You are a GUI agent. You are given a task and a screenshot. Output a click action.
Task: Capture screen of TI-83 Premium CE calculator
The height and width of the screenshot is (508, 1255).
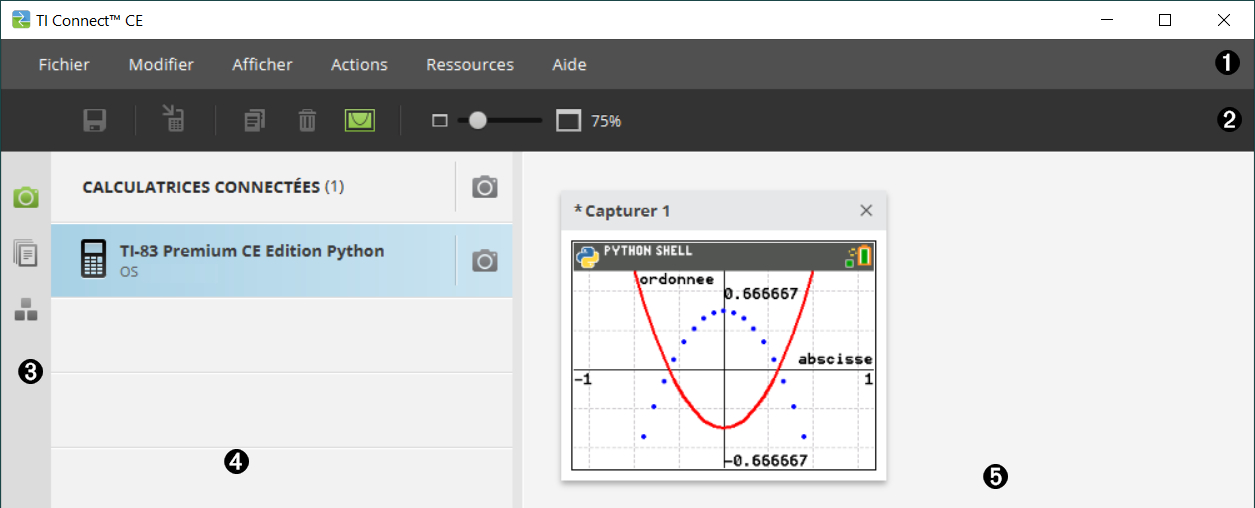pyautogui.click(x=485, y=261)
